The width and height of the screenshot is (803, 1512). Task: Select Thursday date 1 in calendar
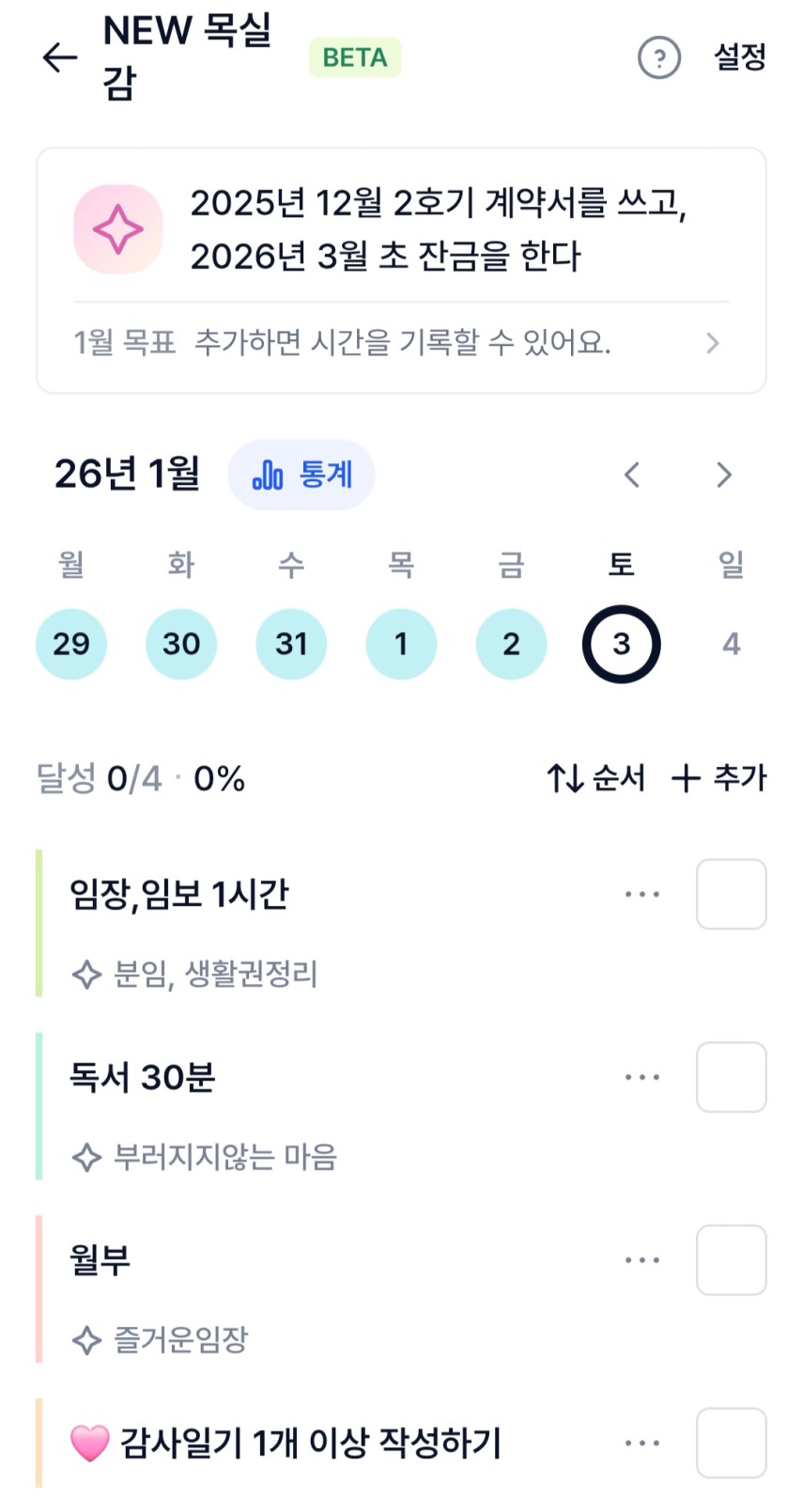401,644
